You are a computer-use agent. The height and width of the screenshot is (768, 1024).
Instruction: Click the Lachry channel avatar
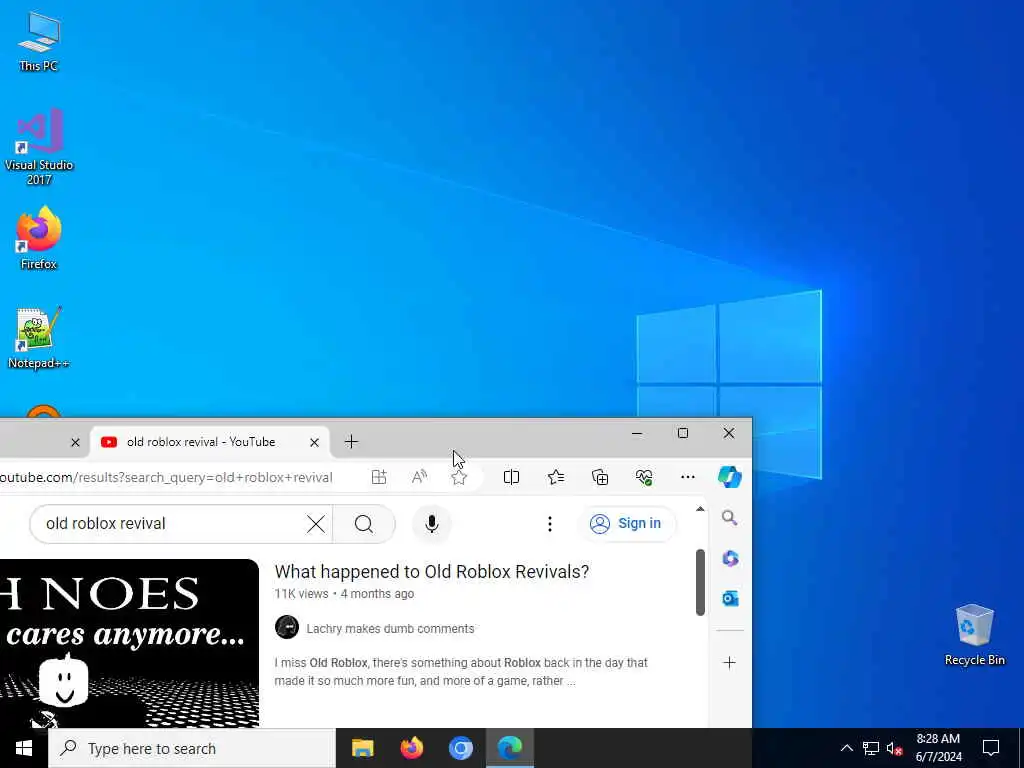coord(287,628)
